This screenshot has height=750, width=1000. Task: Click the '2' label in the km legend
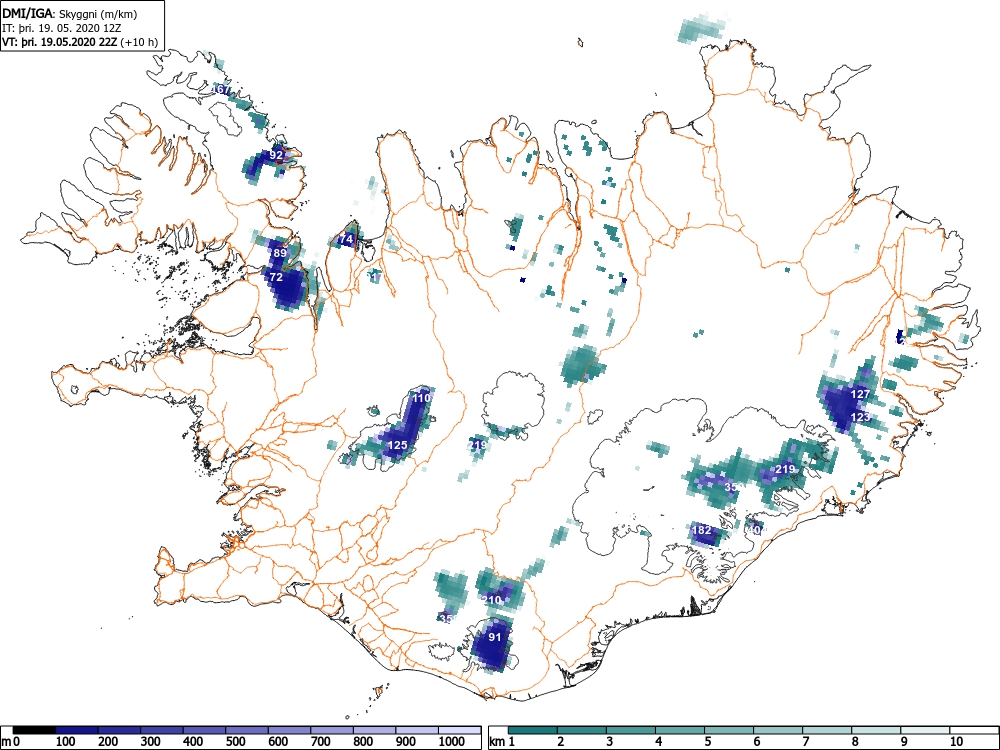pyautogui.click(x=561, y=741)
